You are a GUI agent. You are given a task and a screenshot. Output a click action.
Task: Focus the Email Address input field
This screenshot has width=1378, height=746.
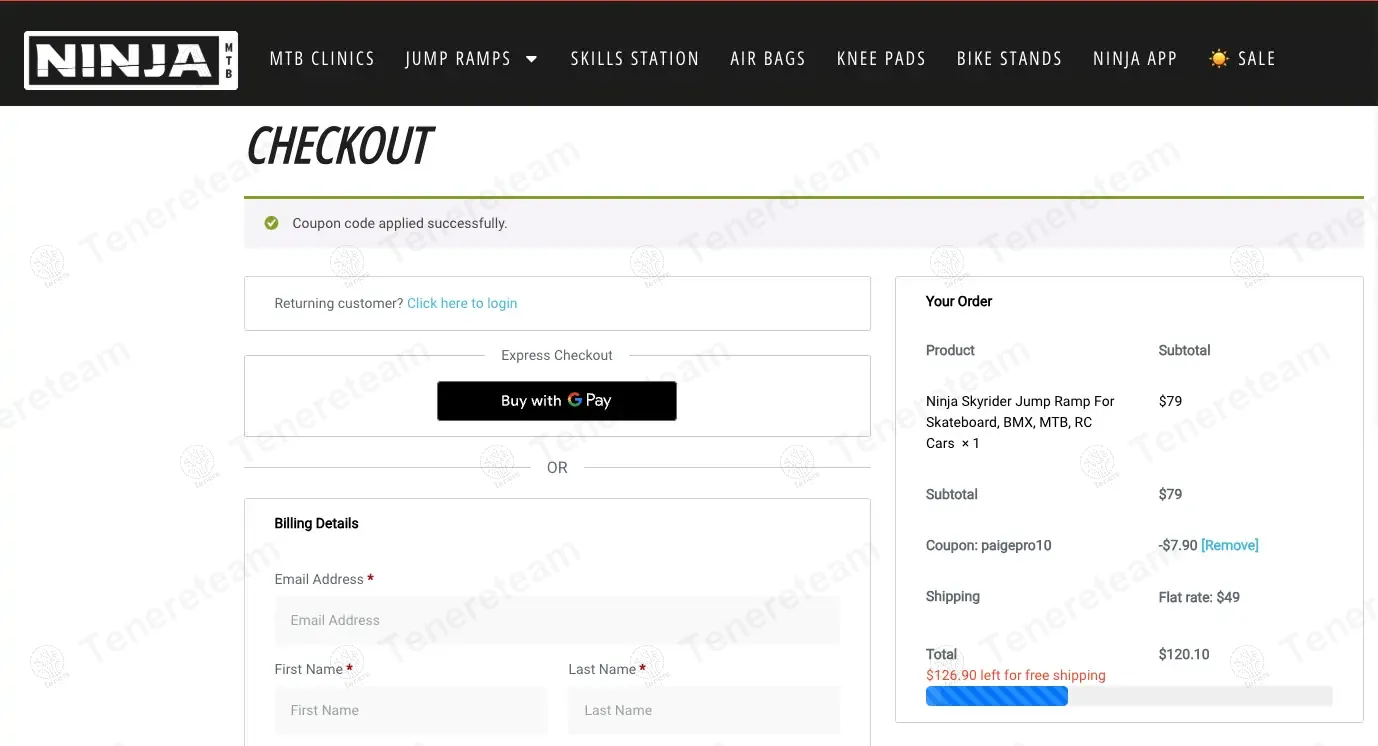(557, 620)
